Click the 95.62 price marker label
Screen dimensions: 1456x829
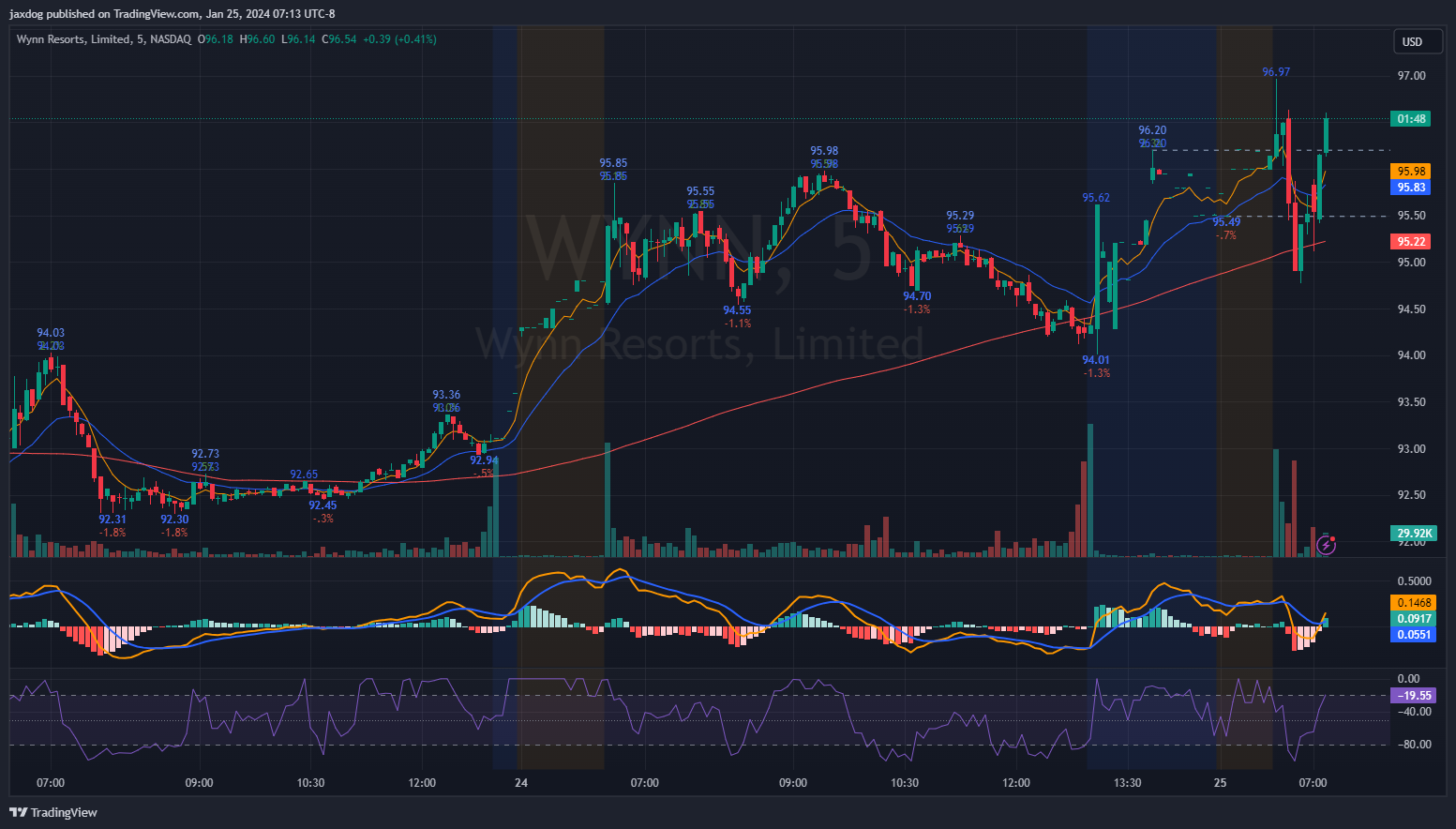pyautogui.click(x=1096, y=198)
